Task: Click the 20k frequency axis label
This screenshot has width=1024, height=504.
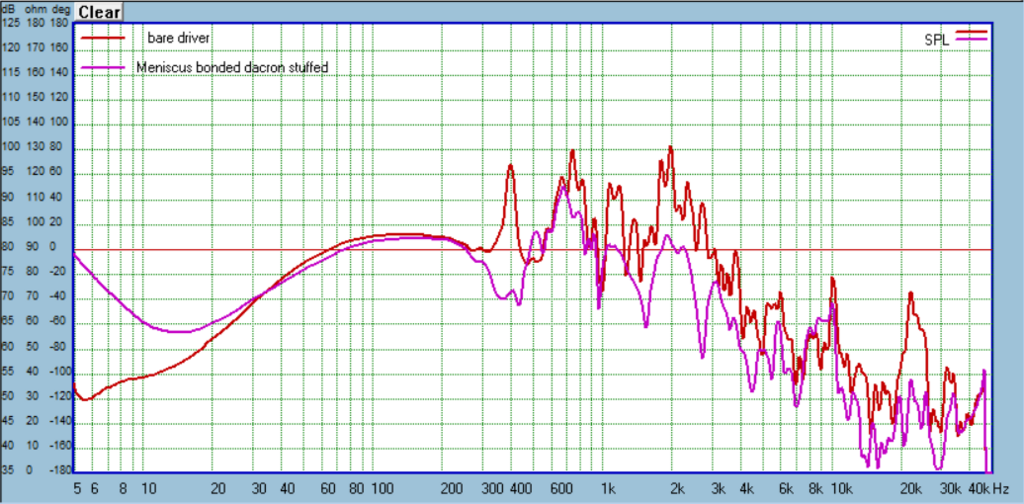Action: 910,488
